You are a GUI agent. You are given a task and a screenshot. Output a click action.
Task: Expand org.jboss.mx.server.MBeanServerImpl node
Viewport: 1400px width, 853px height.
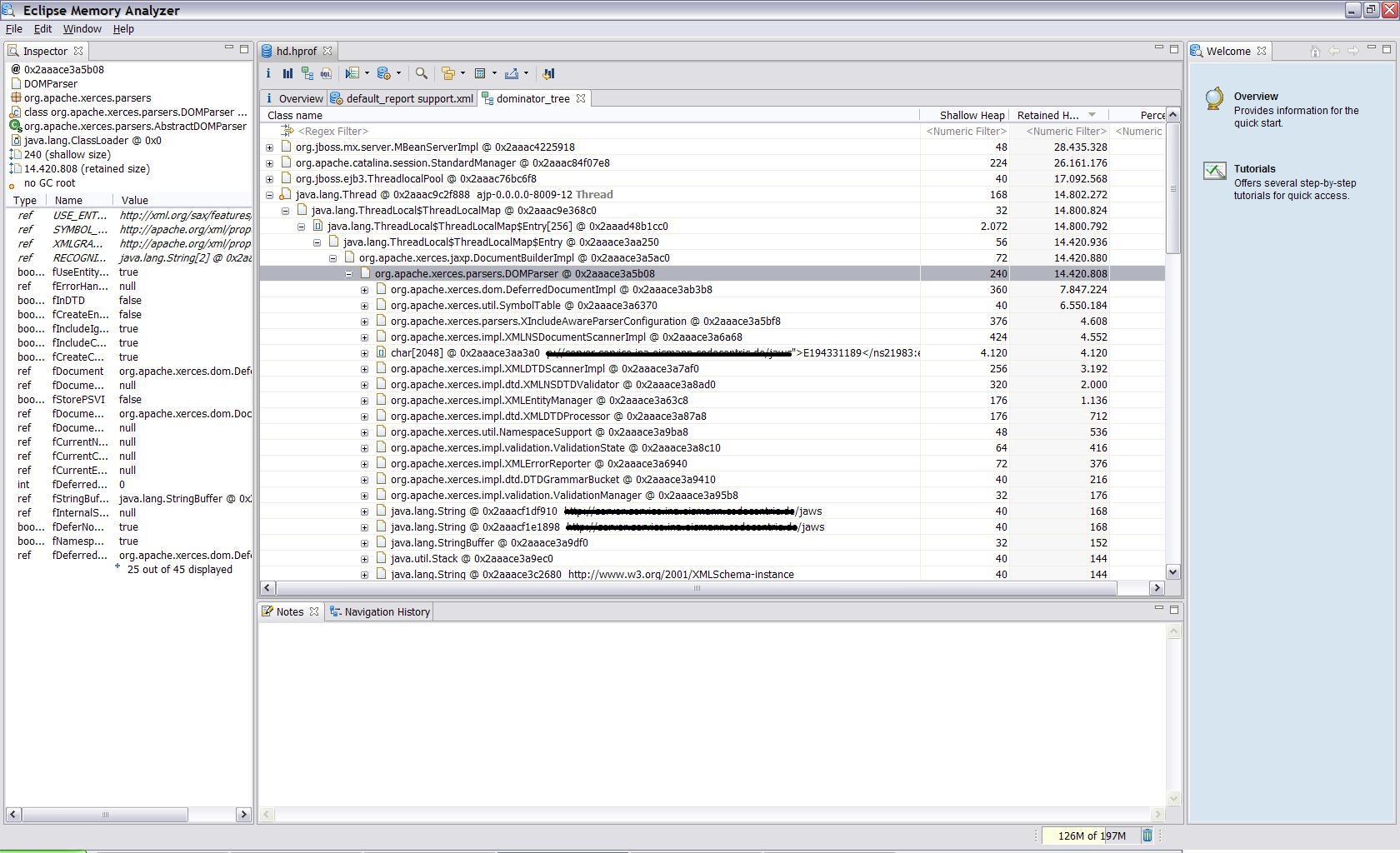269,147
